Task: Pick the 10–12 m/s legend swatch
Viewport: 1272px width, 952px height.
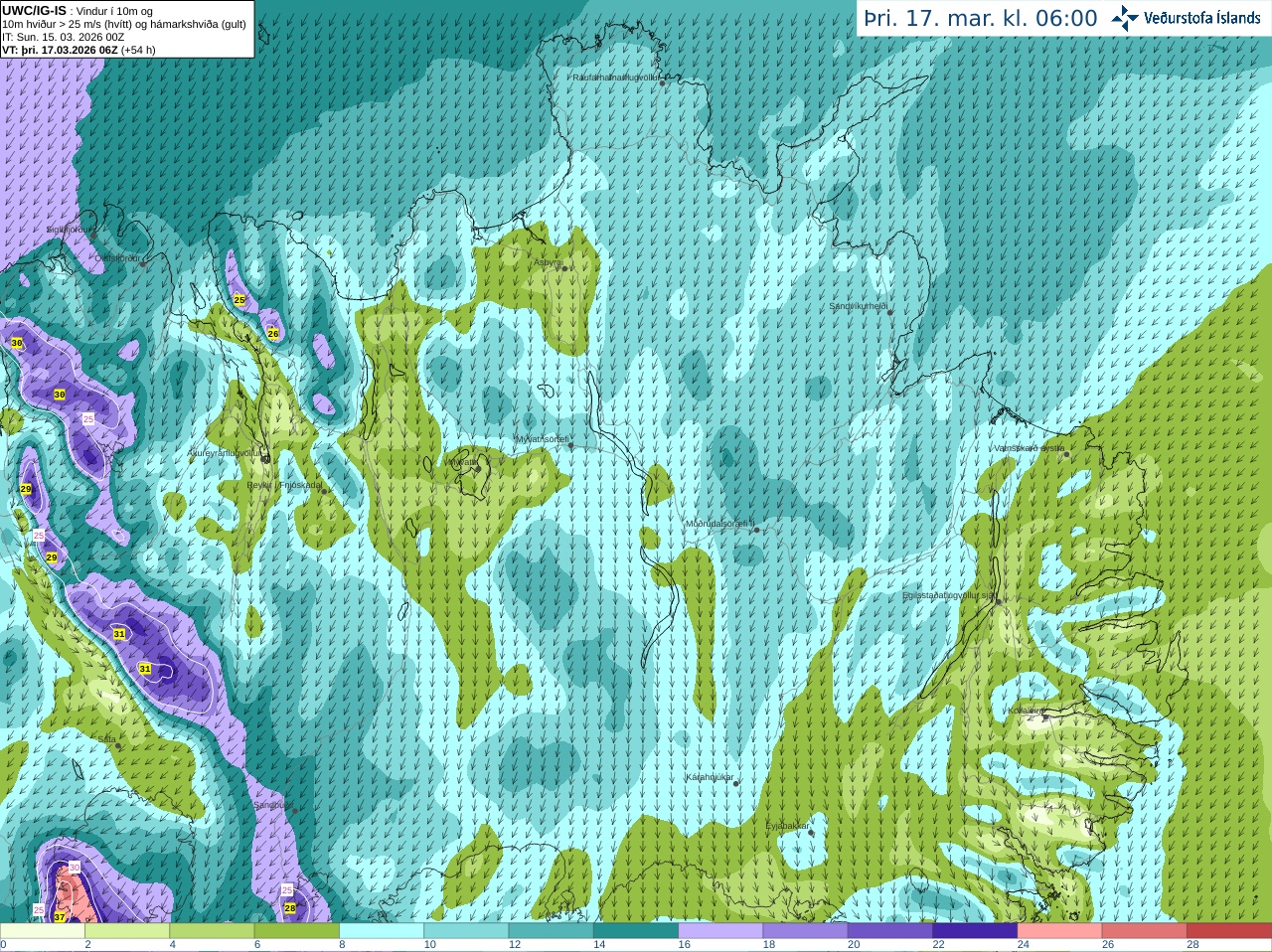Action: pyautogui.click(x=466, y=931)
